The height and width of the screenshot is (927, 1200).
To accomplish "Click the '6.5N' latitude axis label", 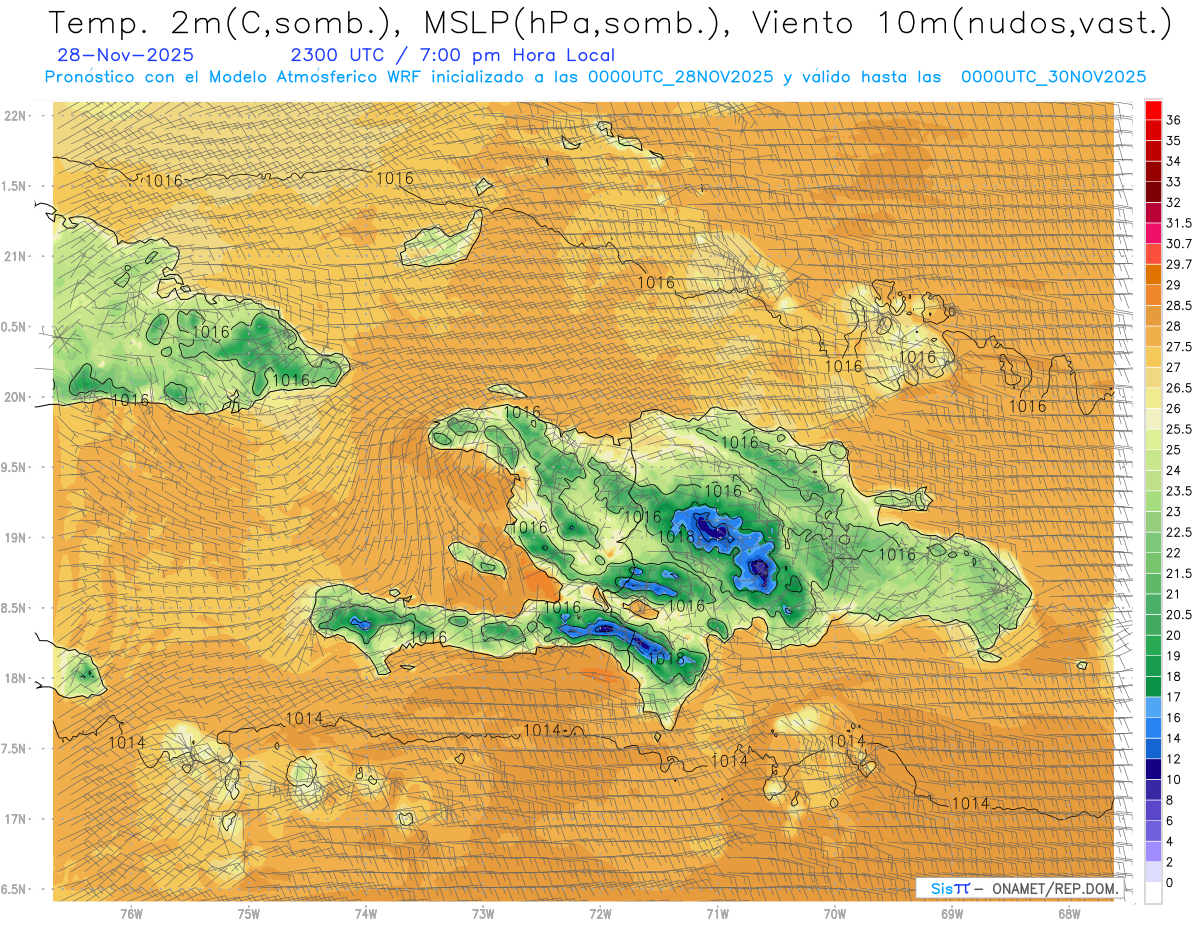I will pyautogui.click(x=15, y=890).
